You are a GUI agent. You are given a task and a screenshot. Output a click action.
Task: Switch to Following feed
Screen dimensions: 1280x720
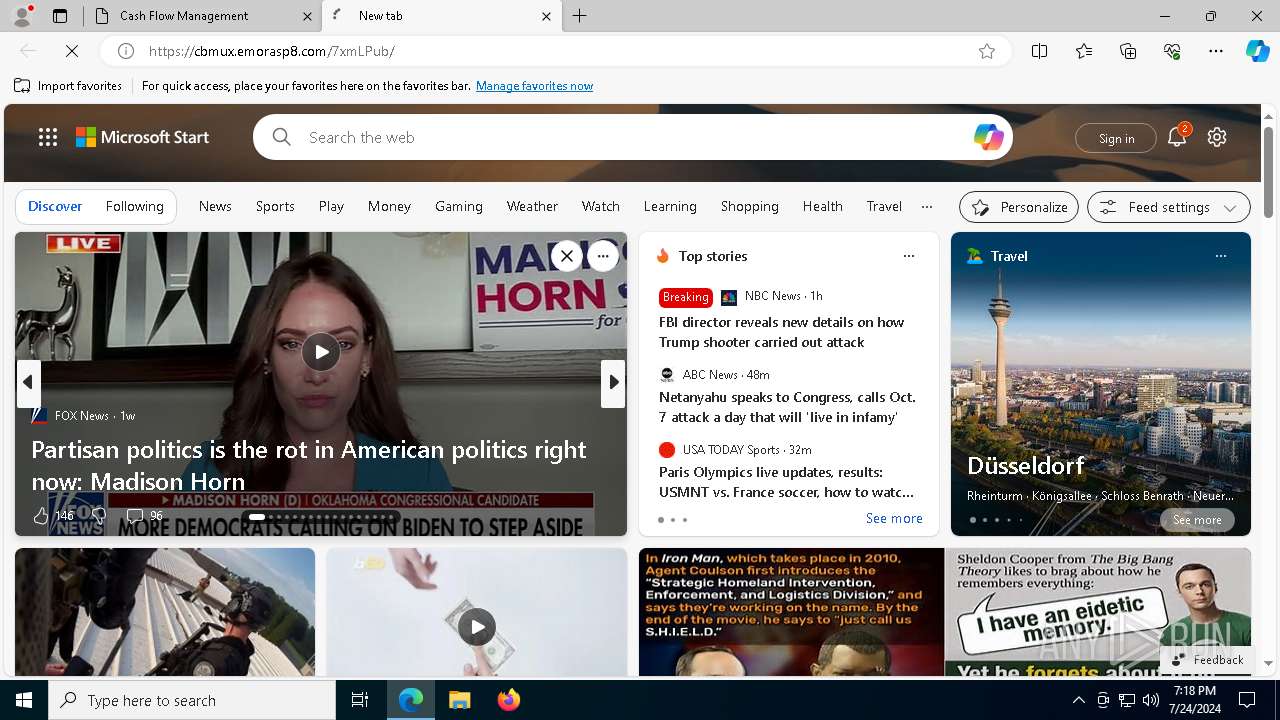click(134, 206)
